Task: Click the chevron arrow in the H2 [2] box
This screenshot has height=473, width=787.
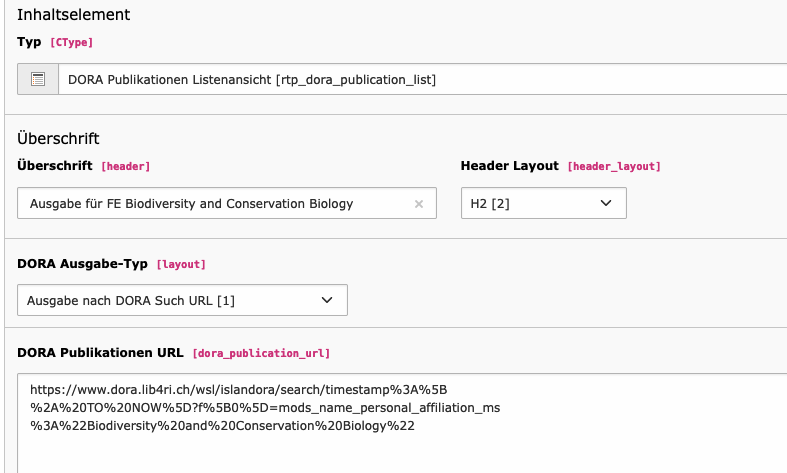Action: coord(606,203)
